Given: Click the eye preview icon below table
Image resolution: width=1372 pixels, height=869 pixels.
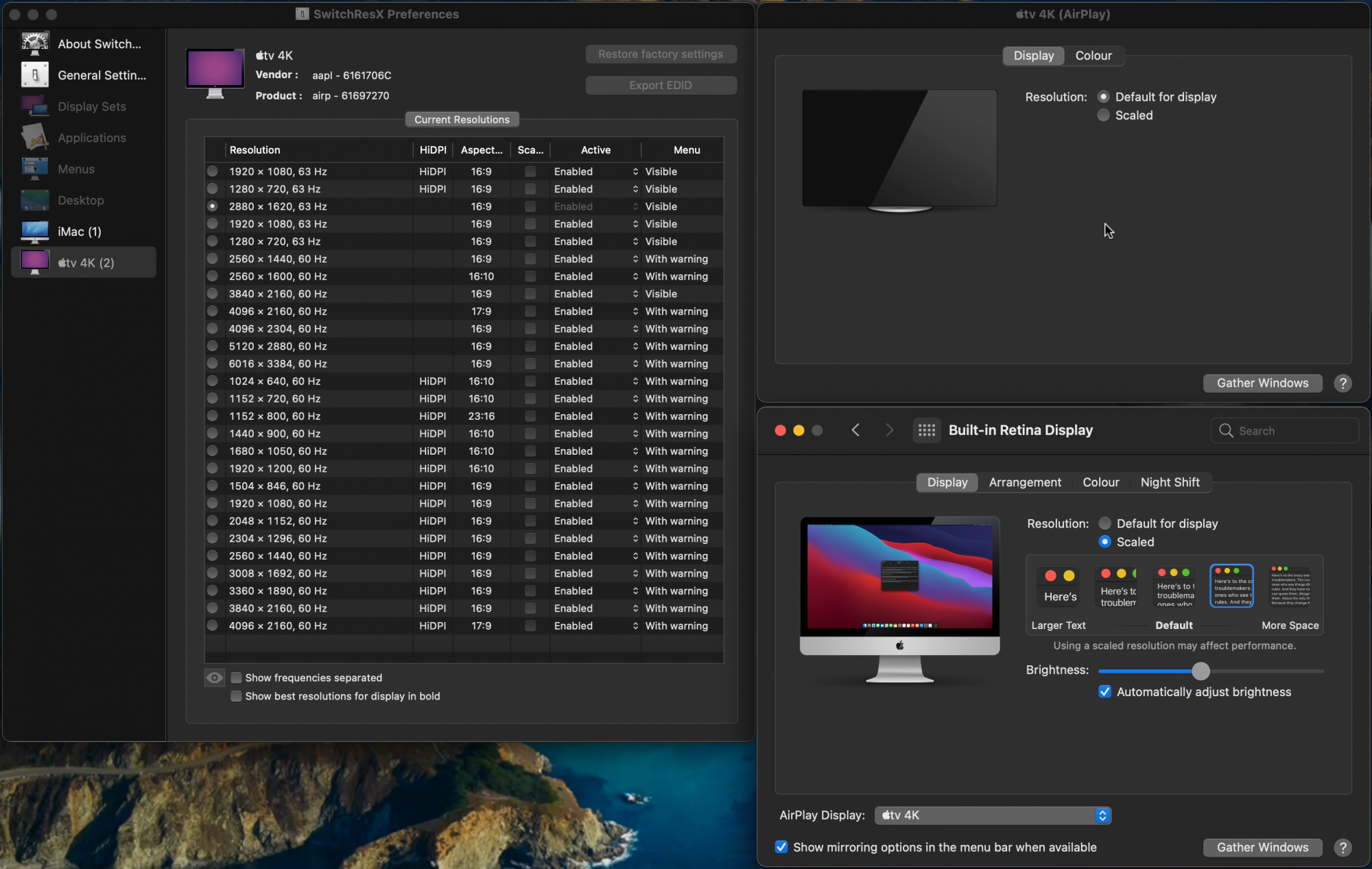Looking at the screenshot, I should tap(214, 678).
